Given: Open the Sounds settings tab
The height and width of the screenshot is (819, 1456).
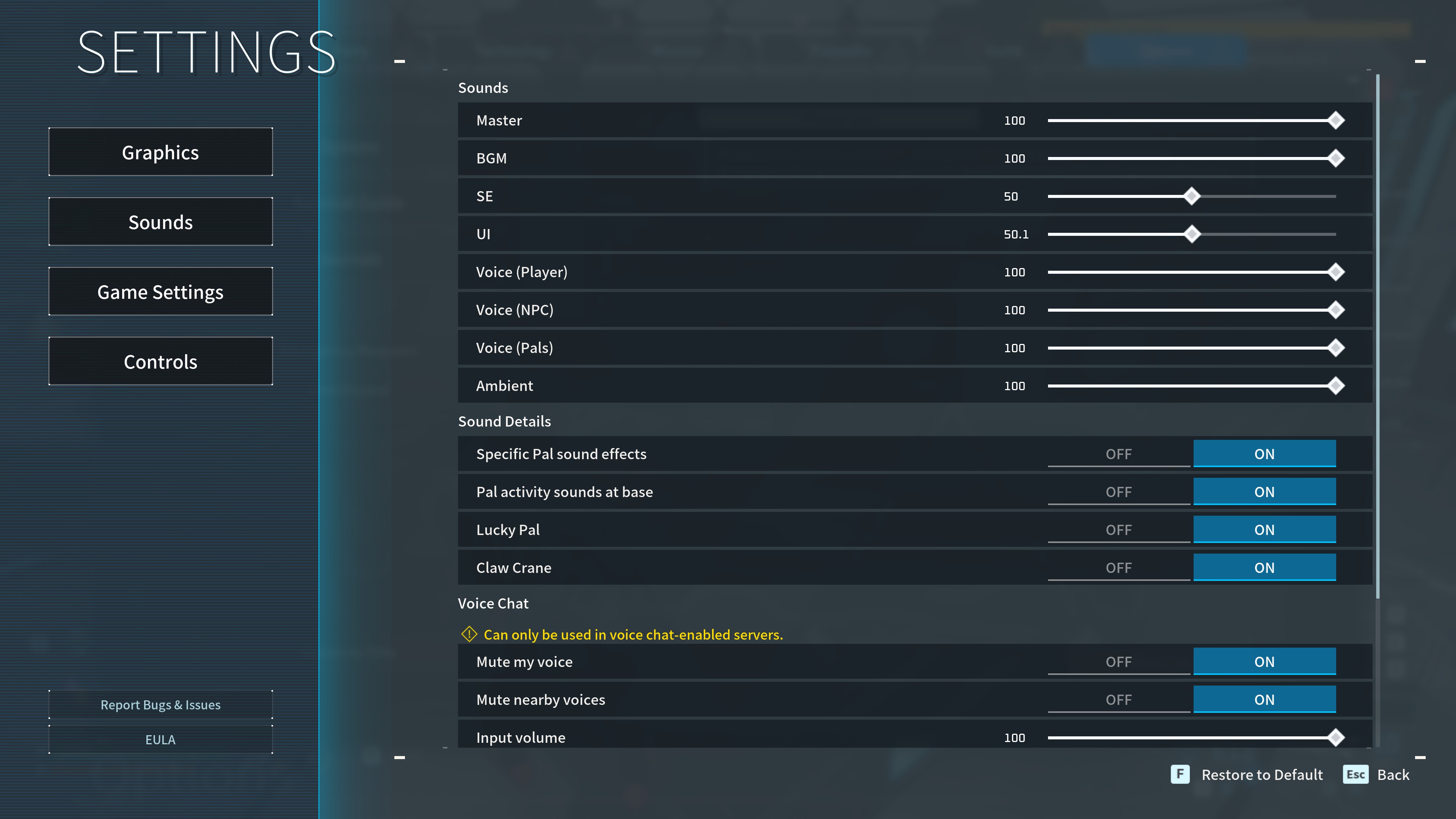Looking at the screenshot, I should coord(160,221).
